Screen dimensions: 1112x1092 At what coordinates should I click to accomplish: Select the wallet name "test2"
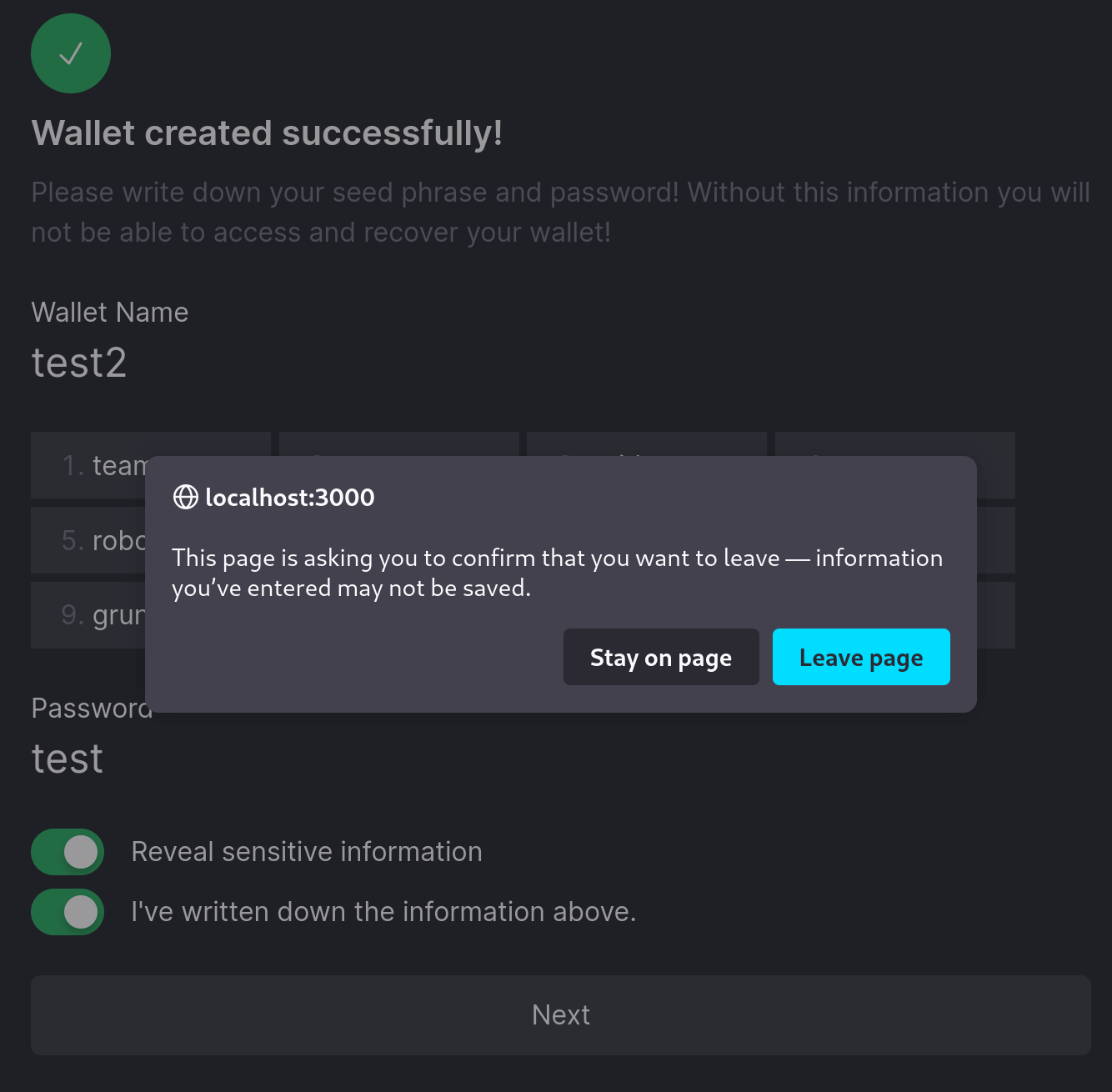(x=79, y=364)
